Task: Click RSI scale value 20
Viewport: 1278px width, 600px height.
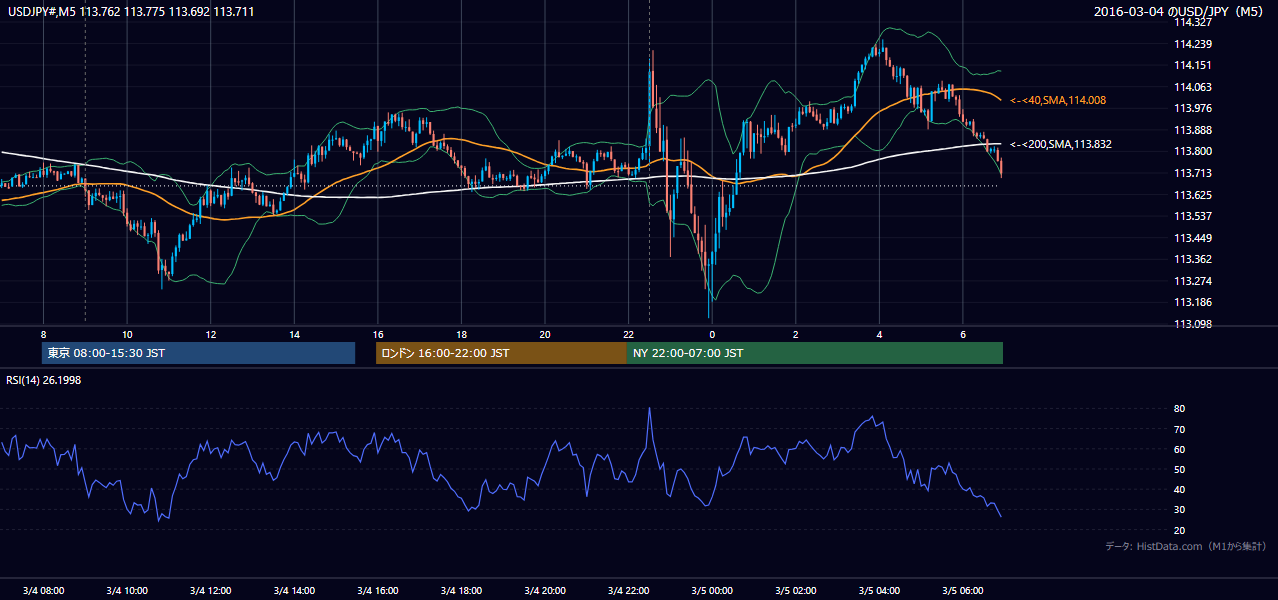Action: click(x=1179, y=530)
